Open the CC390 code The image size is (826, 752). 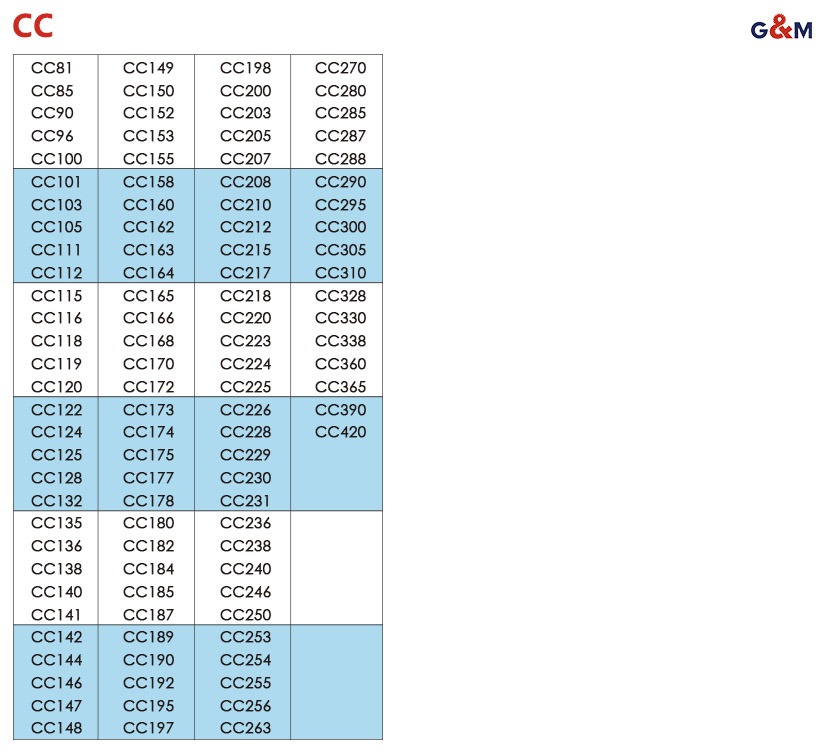pos(340,410)
